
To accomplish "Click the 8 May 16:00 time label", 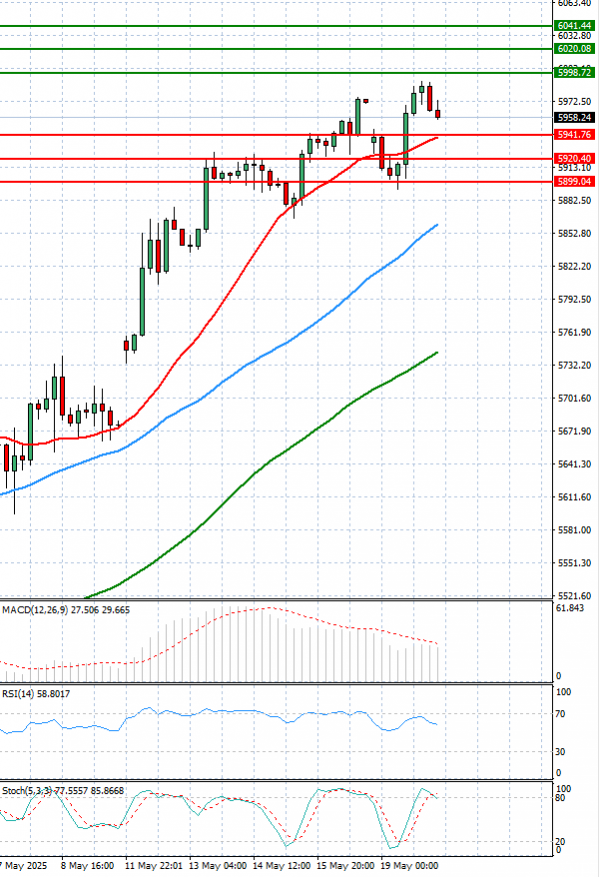I will [87, 866].
